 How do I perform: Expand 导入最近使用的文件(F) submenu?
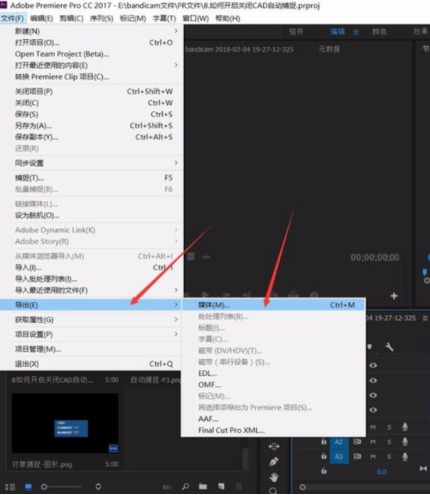(92, 290)
